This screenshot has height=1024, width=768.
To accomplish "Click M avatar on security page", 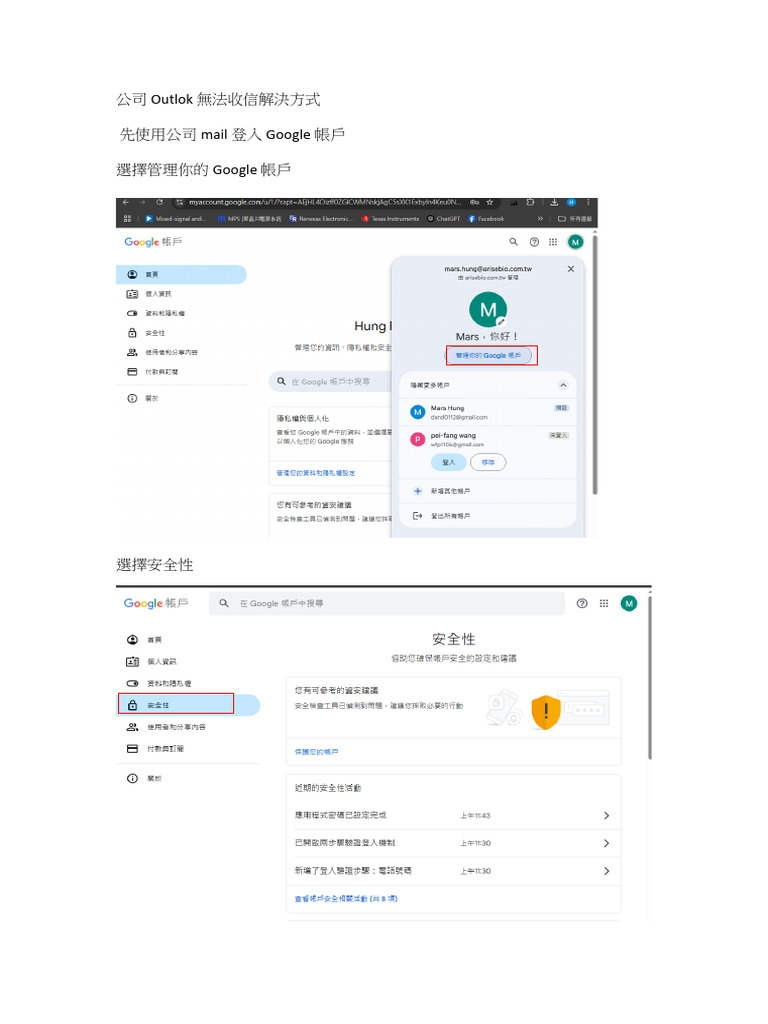I will coord(629,603).
